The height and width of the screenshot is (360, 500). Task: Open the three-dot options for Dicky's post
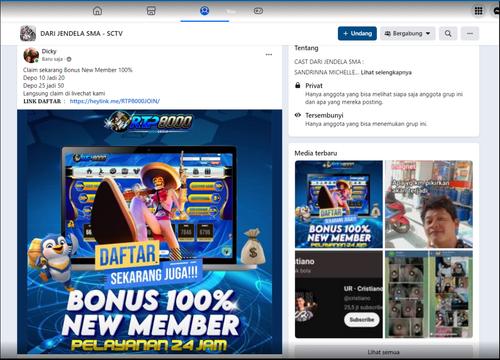(269, 55)
